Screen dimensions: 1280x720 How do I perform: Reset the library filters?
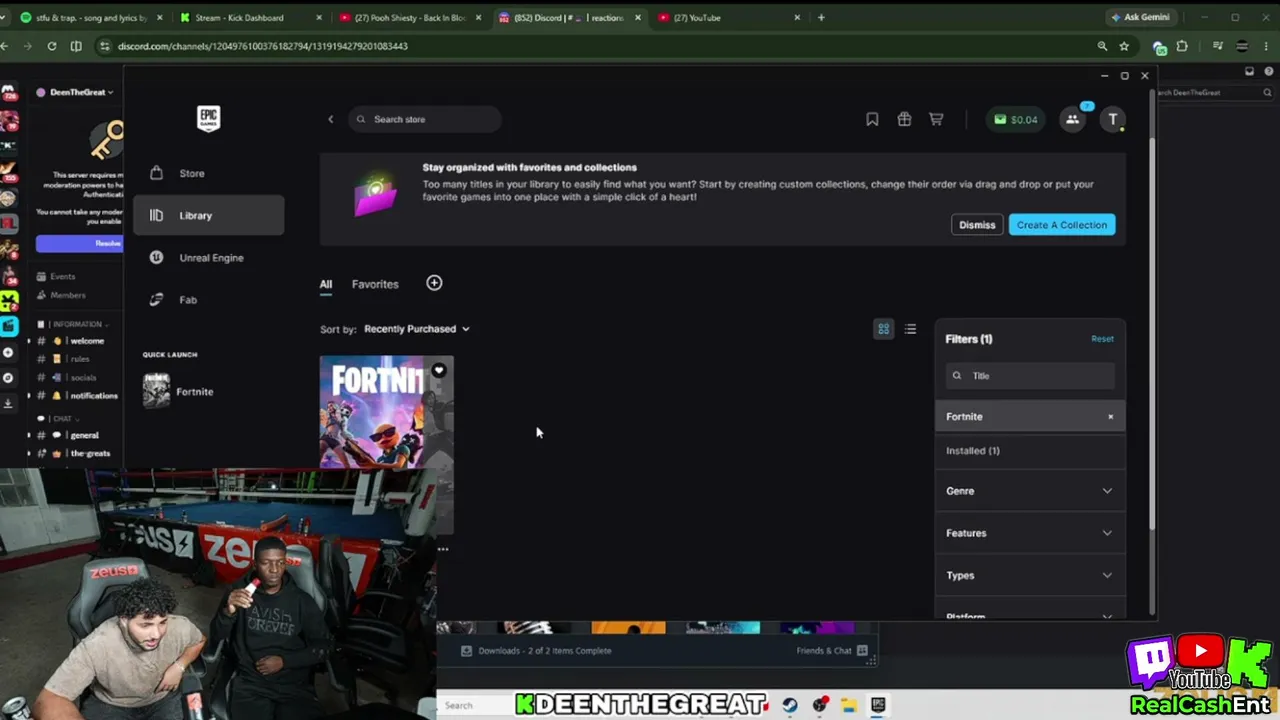1102,339
